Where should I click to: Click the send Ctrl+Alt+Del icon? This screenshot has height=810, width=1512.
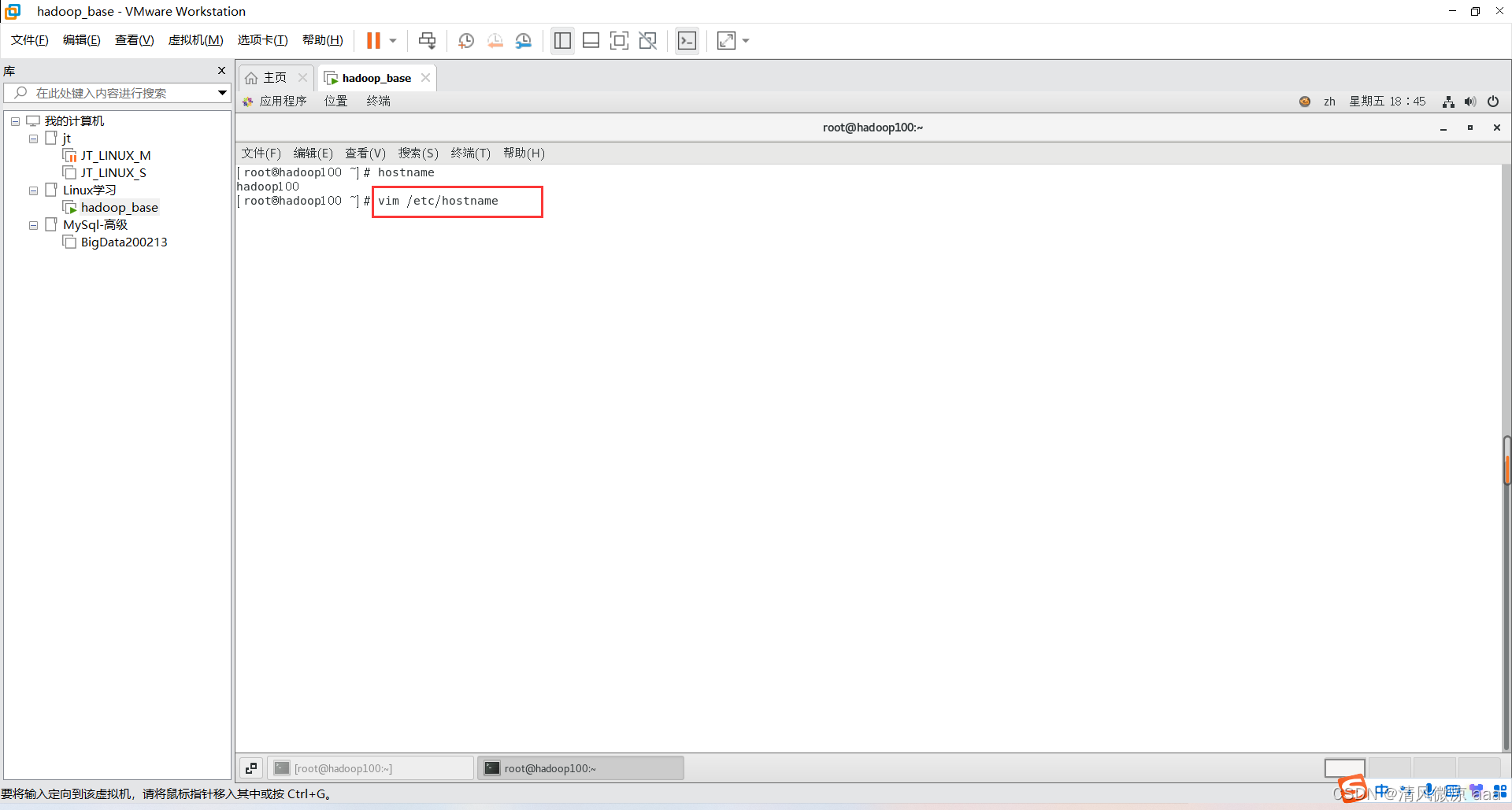[x=427, y=40]
